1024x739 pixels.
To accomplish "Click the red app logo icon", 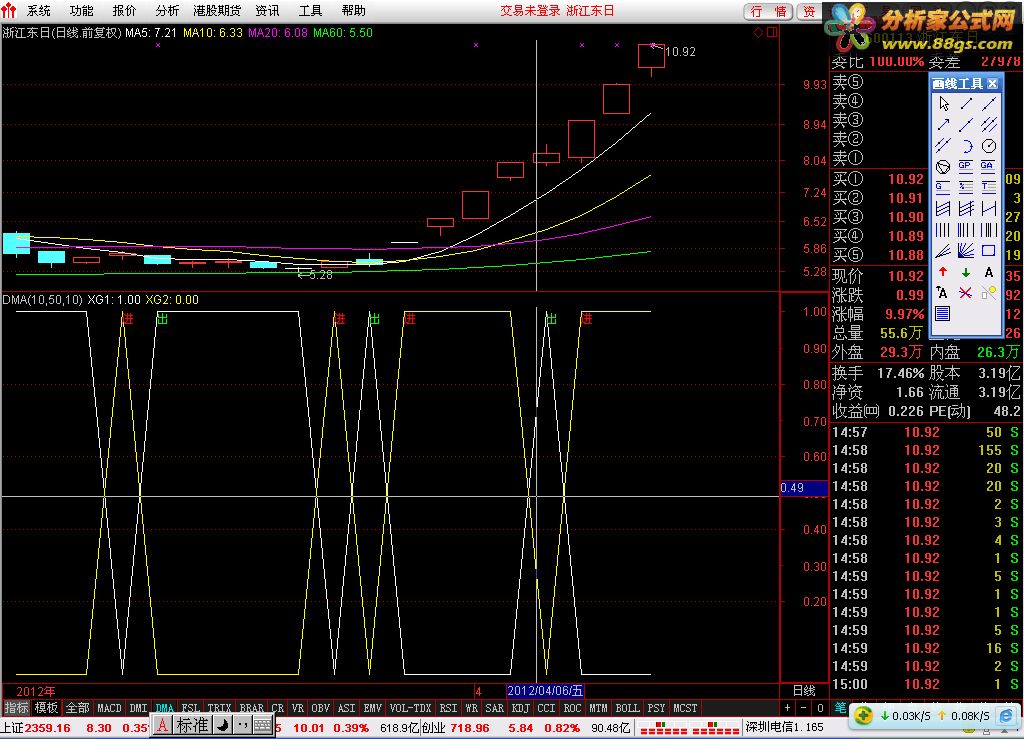I will (9, 10).
